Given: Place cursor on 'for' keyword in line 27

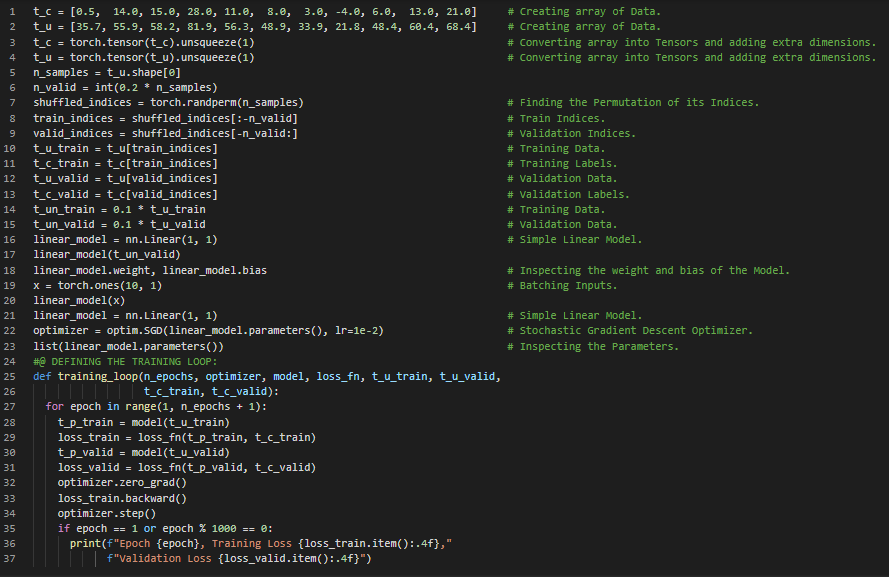Looking at the screenshot, I should [54, 407].
